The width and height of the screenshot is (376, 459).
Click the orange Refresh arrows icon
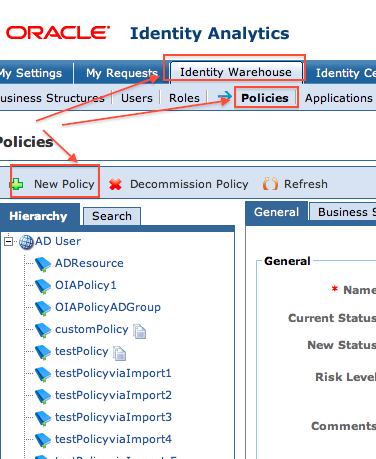[x=270, y=184]
